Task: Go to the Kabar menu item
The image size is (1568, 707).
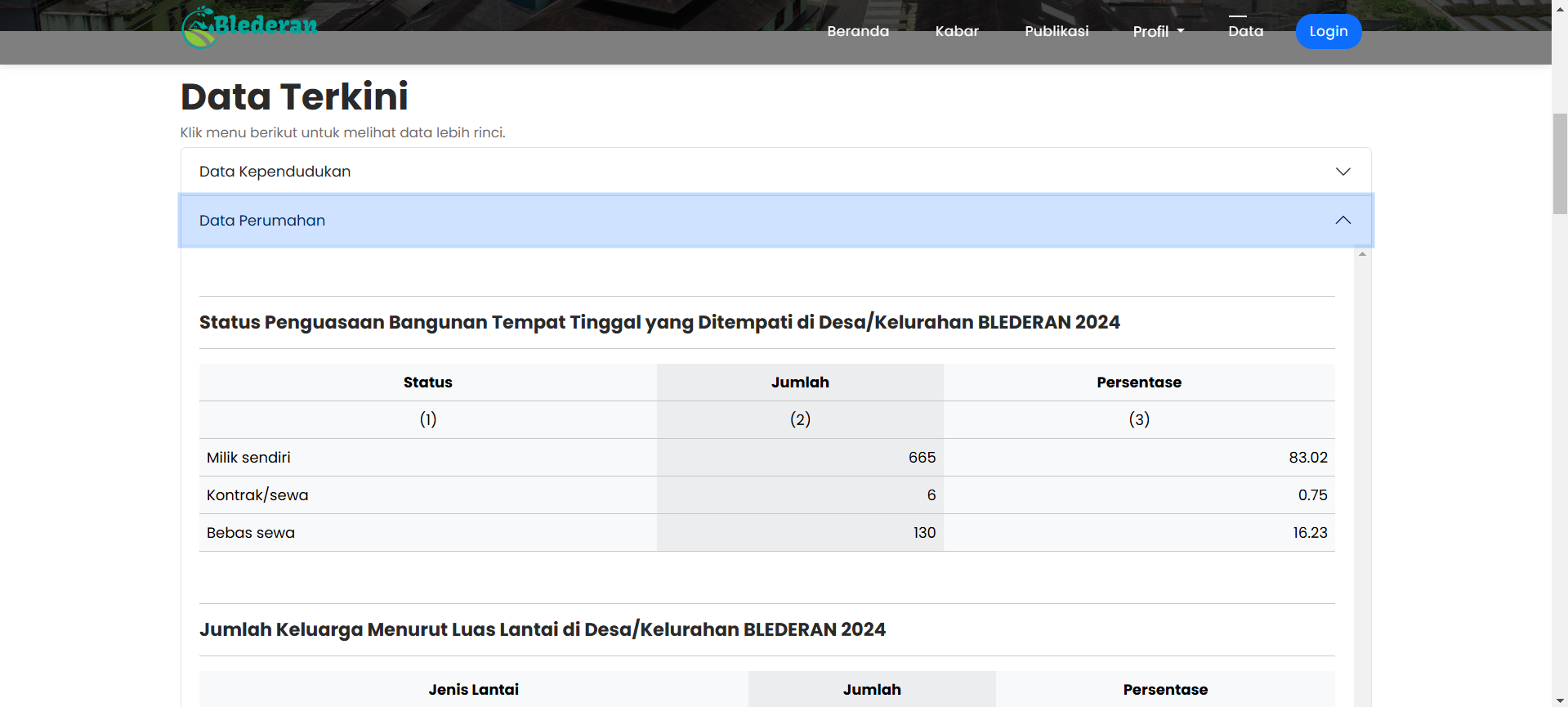Action: [956, 31]
